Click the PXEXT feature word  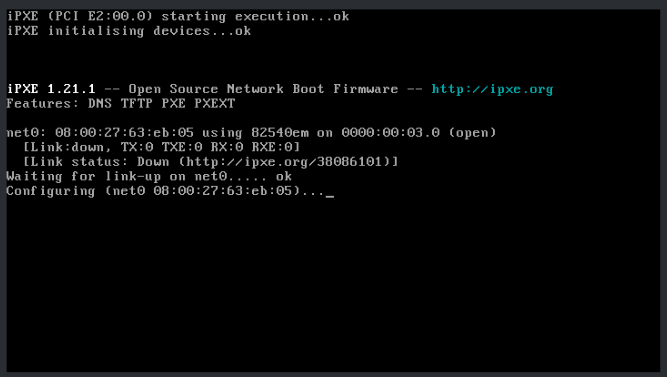point(215,103)
